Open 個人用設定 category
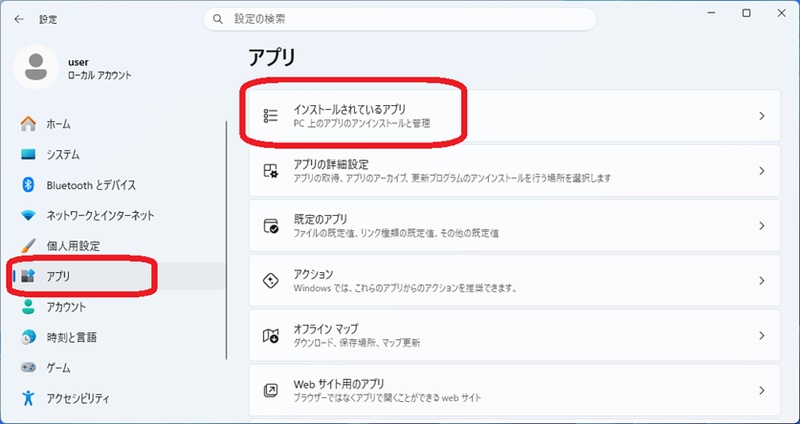Image resolution: width=800 pixels, height=424 pixels. (117, 245)
